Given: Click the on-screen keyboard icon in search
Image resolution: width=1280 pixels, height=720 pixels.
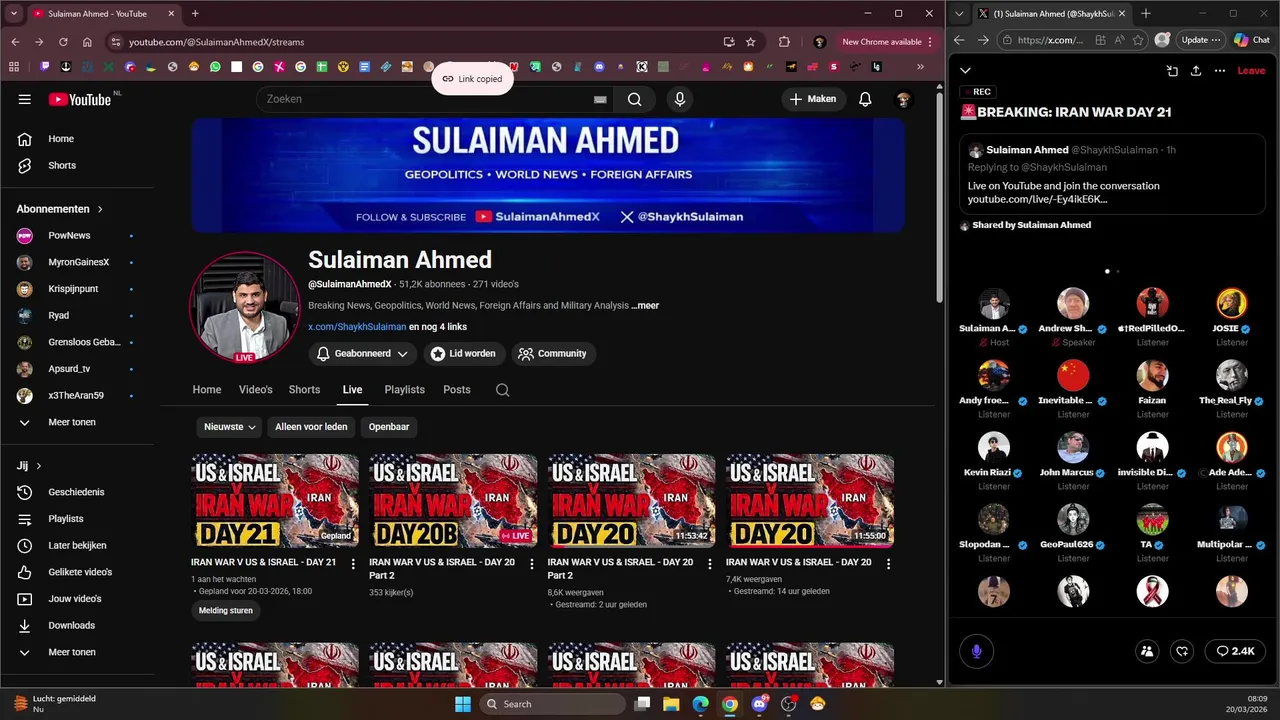Looking at the screenshot, I should click(x=600, y=99).
